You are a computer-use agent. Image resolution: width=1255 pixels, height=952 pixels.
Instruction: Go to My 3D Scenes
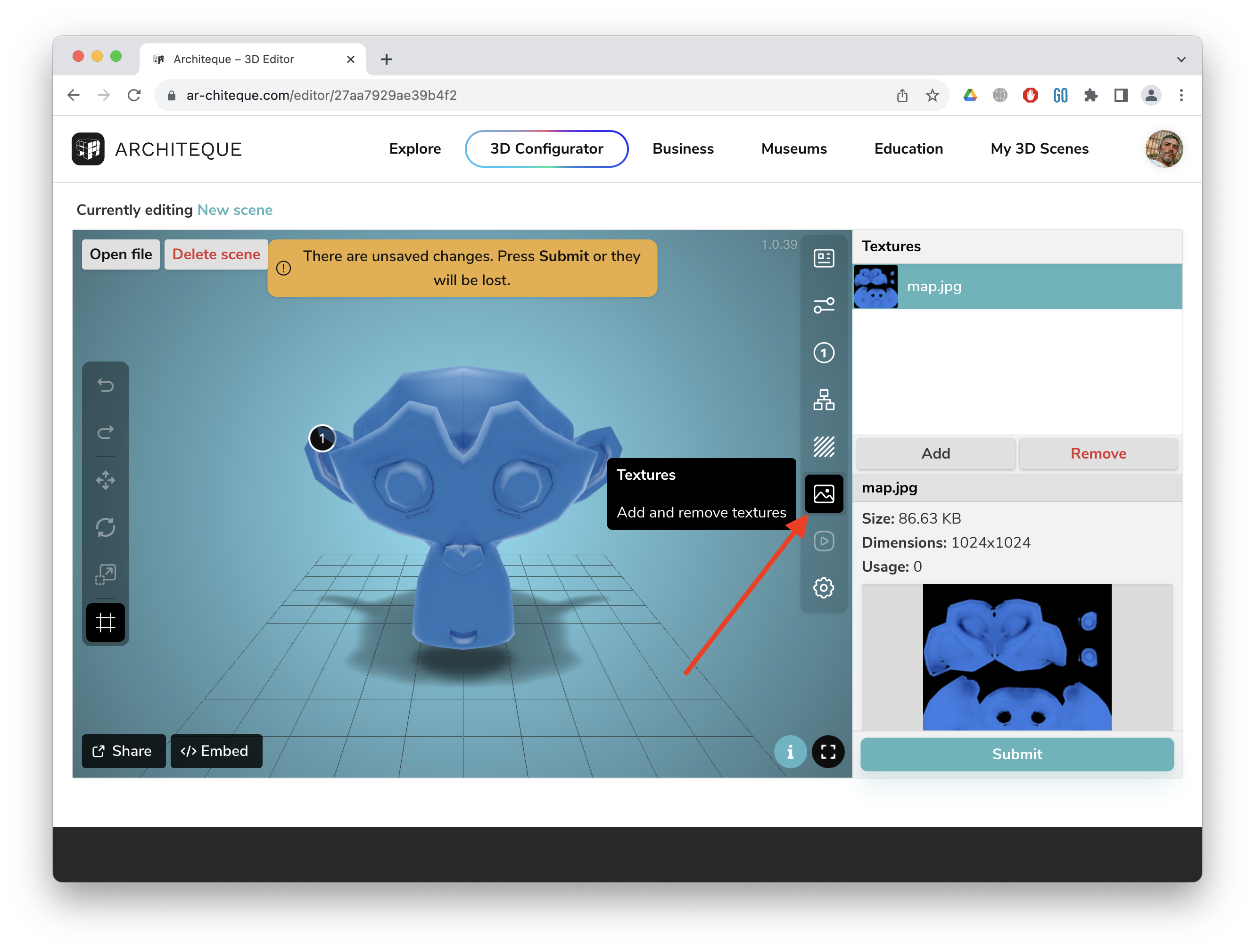(x=1039, y=148)
